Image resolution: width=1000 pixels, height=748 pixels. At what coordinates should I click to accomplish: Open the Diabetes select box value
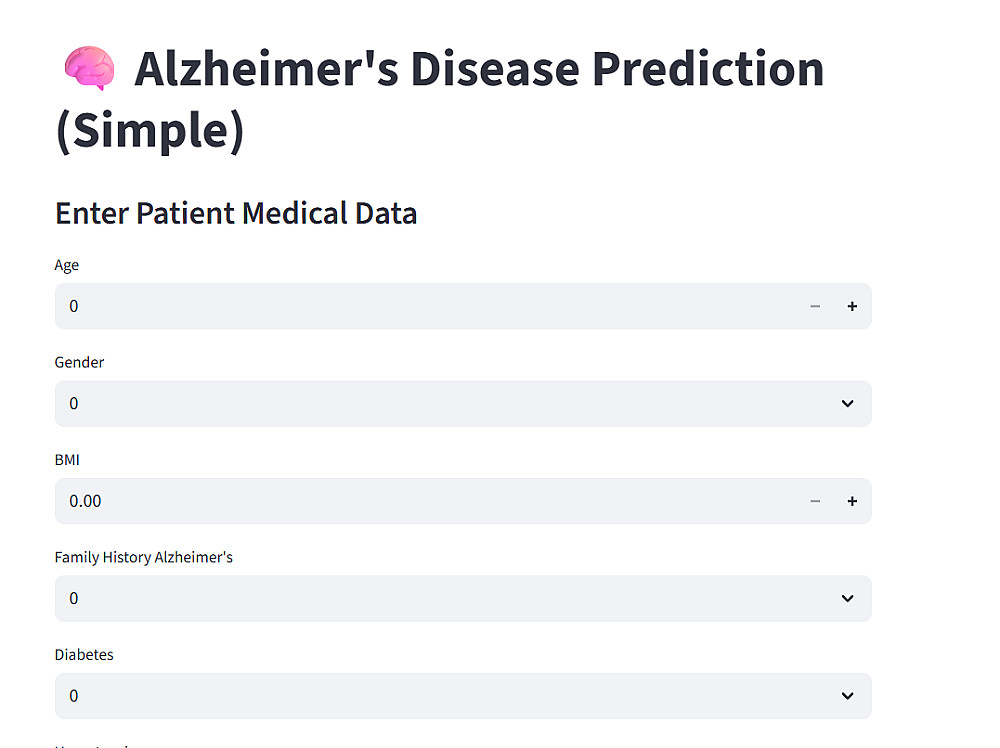pyautogui.click(x=440, y=696)
